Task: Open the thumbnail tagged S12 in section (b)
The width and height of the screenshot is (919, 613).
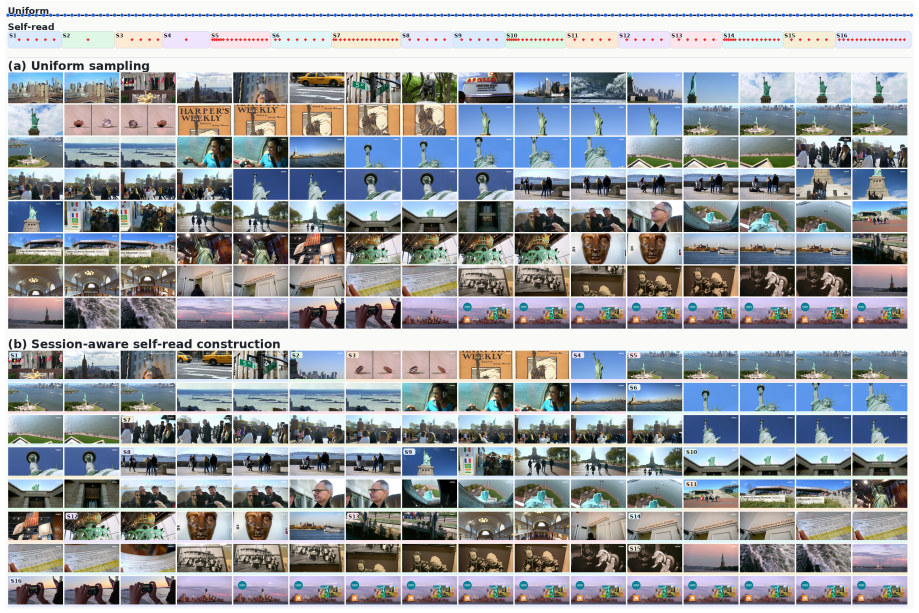Action: tap(91, 526)
